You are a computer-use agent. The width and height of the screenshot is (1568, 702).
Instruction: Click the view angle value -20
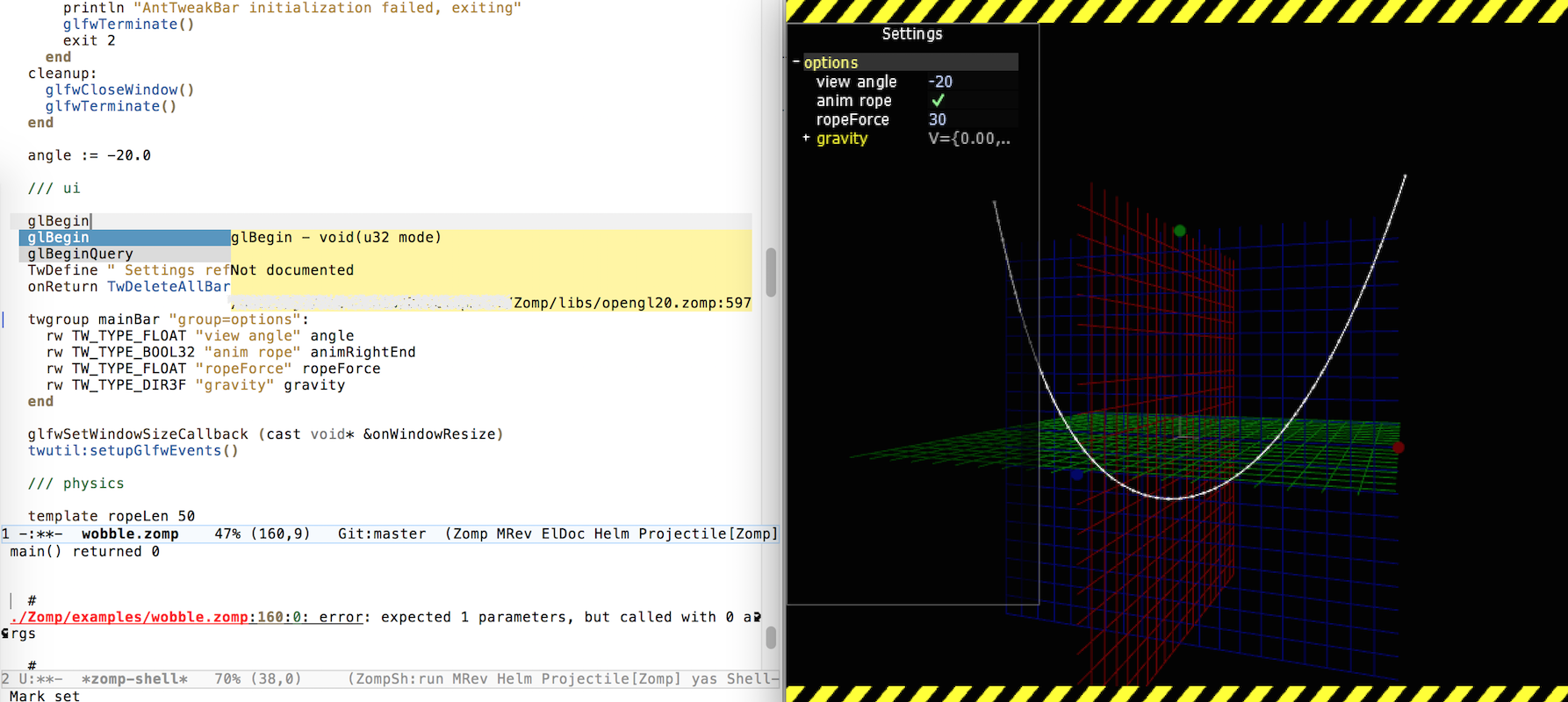940,82
